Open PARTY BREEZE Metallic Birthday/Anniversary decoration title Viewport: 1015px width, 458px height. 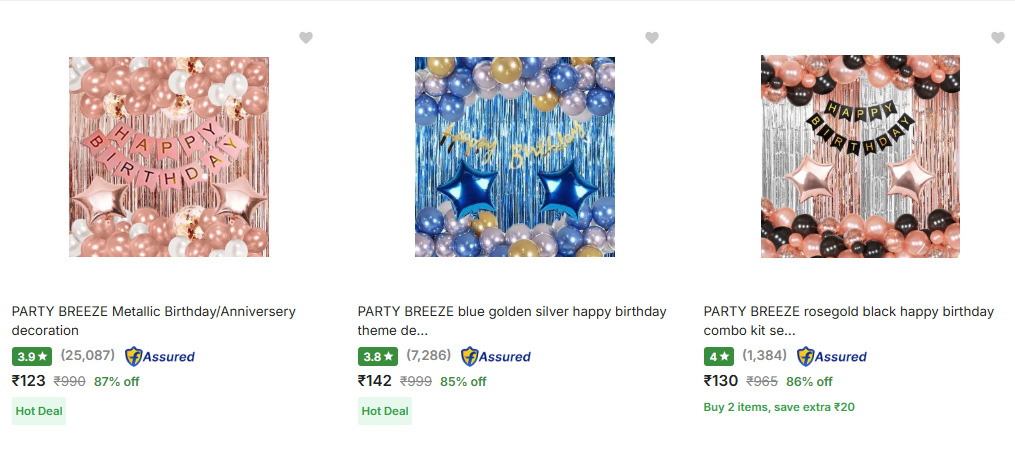(x=154, y=320)
